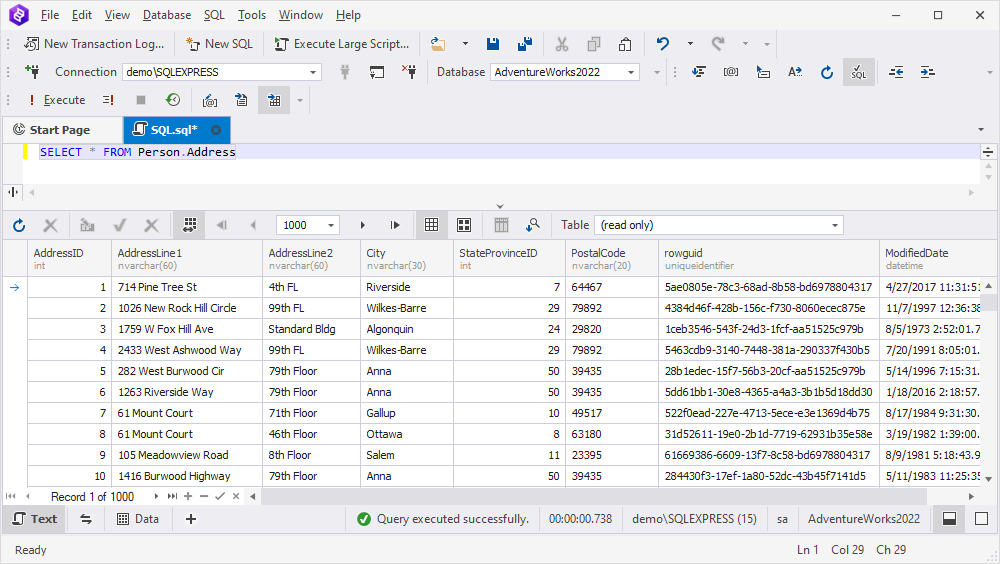
Task: Click the Copy icon
Action: [594, 44]
